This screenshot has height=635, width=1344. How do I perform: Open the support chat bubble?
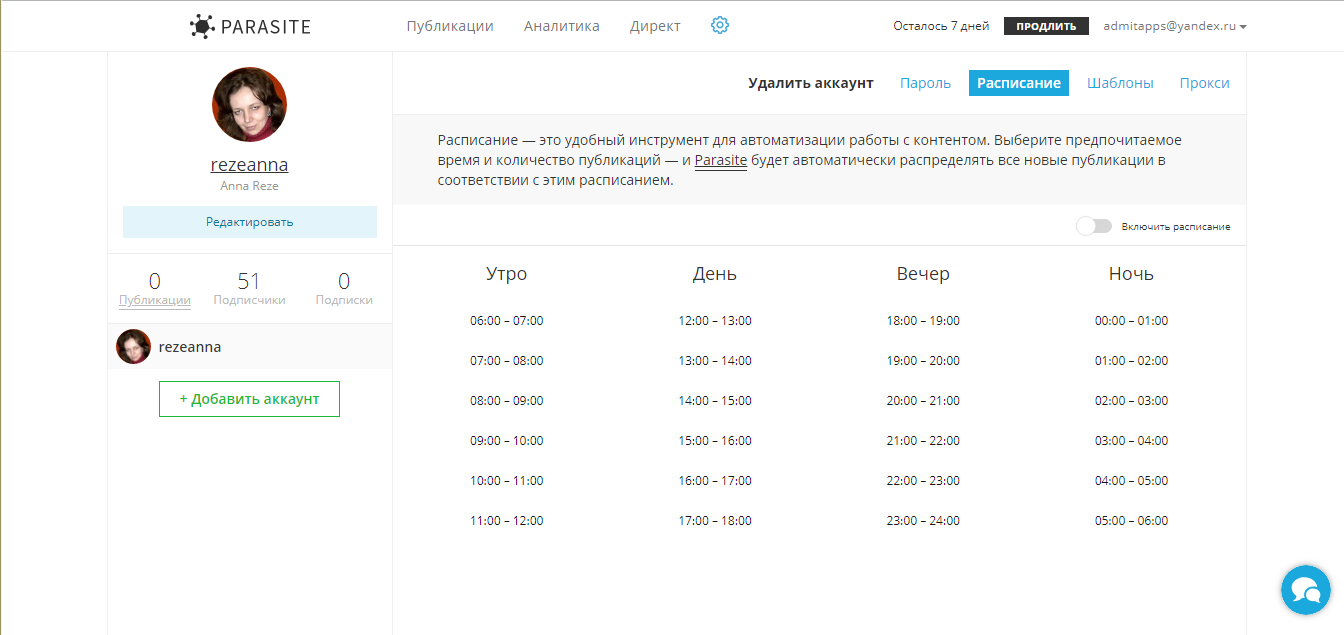[1306, 589]
